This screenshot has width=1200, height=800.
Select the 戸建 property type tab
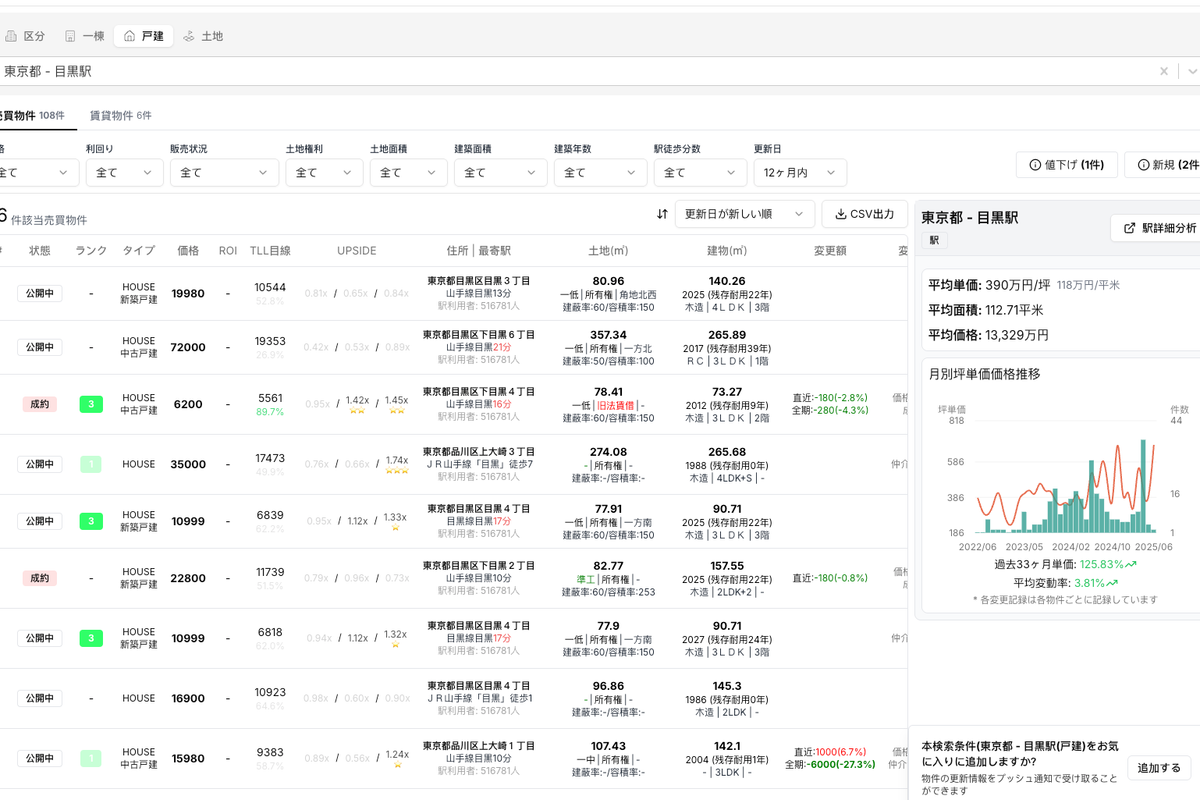pyautogui.click(x=143, y=36)
